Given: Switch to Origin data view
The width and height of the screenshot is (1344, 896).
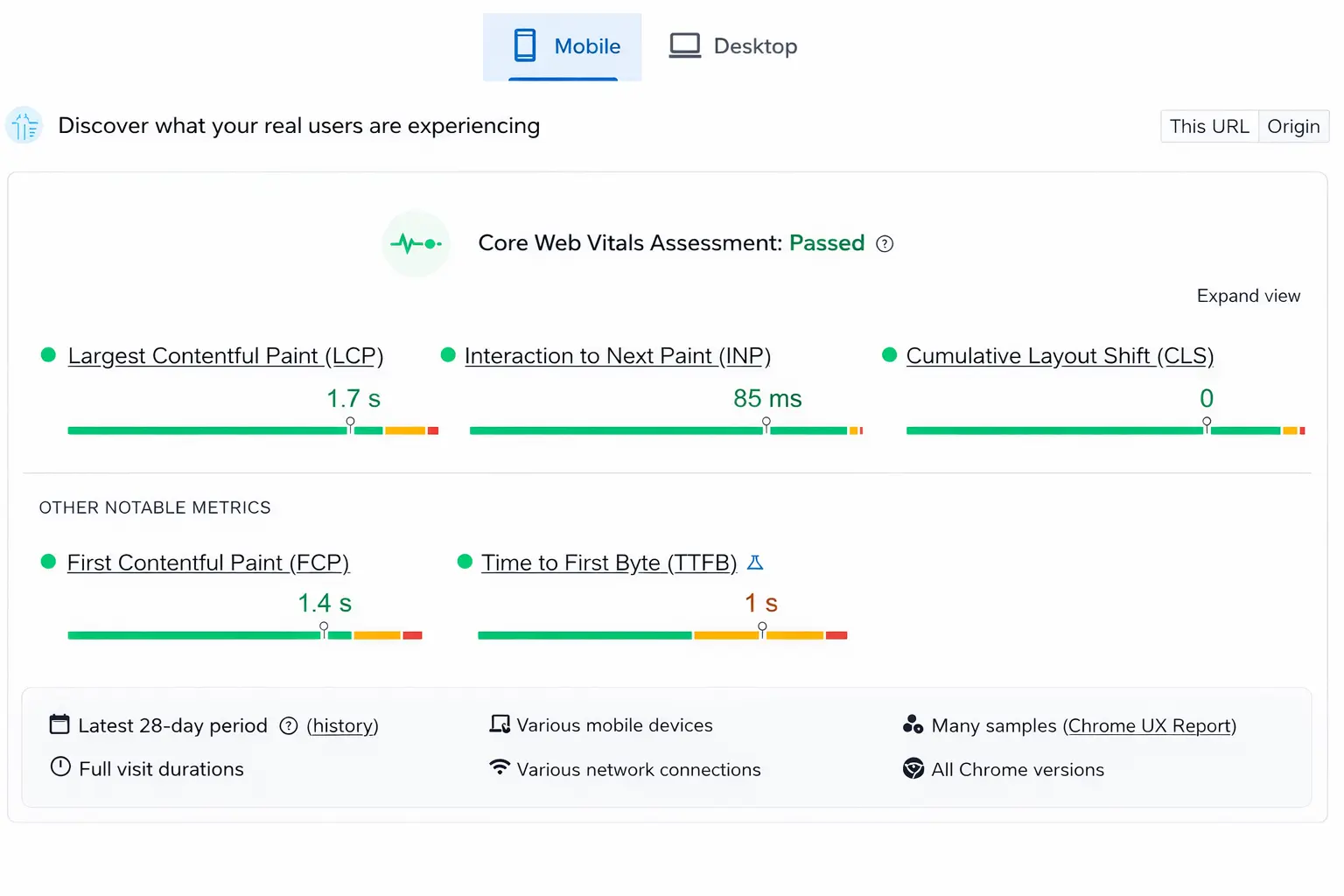Looking at the screenshot, I should (1293, 127).
